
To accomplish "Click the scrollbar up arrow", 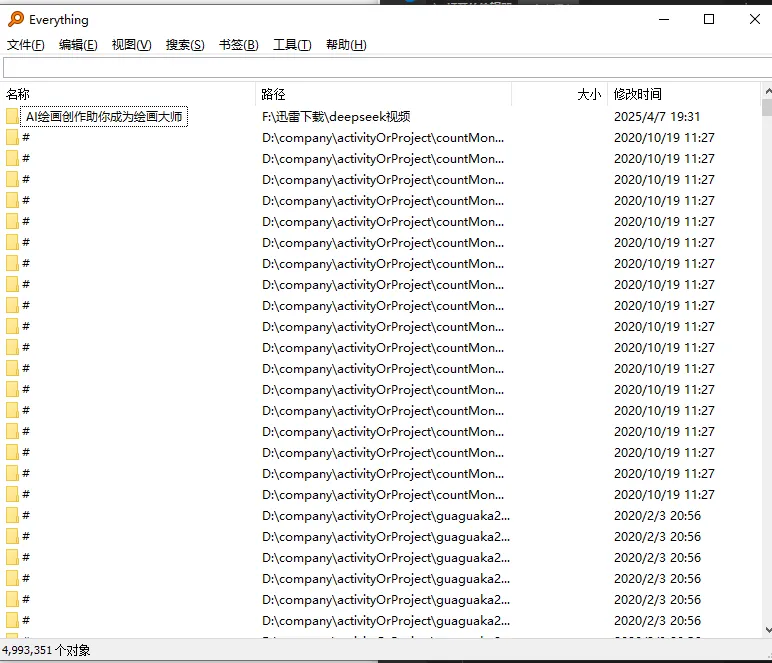I will 767,91.
